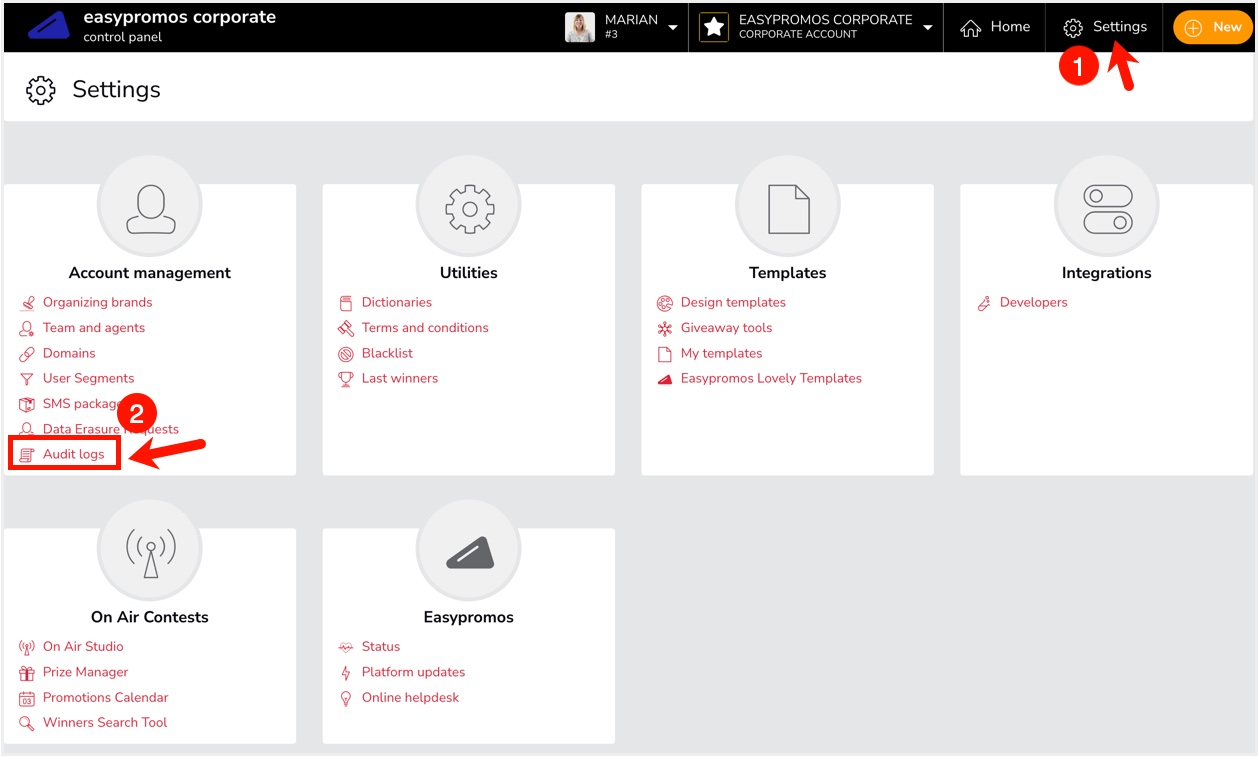Expand the EASYPROMOS CORPORATE account dropdown arrow

(928, 27)
